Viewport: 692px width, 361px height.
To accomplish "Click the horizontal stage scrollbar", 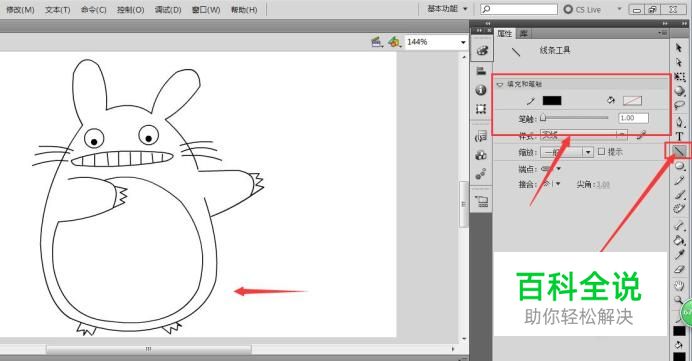I will pyautogui.click(x=149, y=349).
